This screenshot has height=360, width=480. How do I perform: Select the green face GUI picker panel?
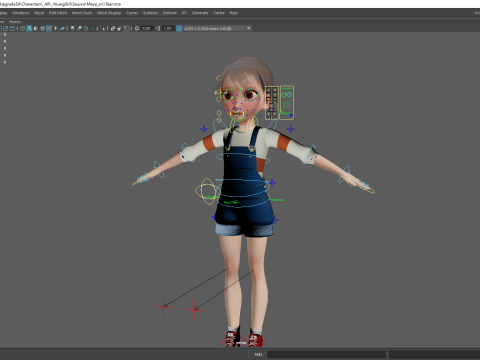(287, 103)
